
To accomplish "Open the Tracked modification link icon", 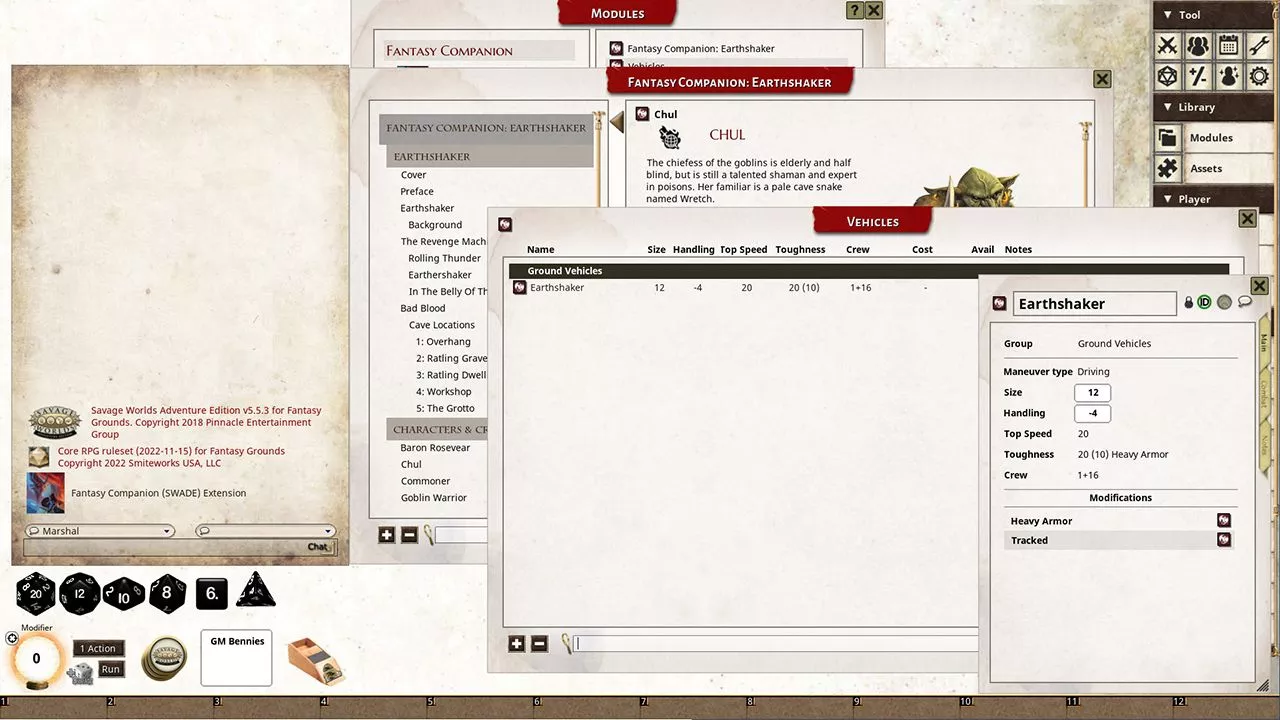I will click(x=1224, y=540).
